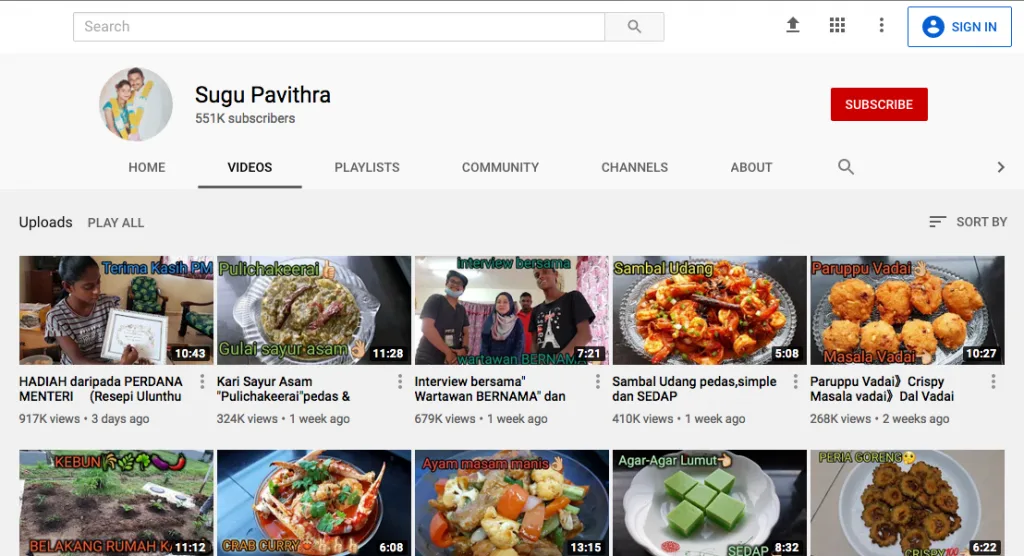Click the channel search magnifier icon
Screen dimensions: 1024x556
(x=846, y=167)
